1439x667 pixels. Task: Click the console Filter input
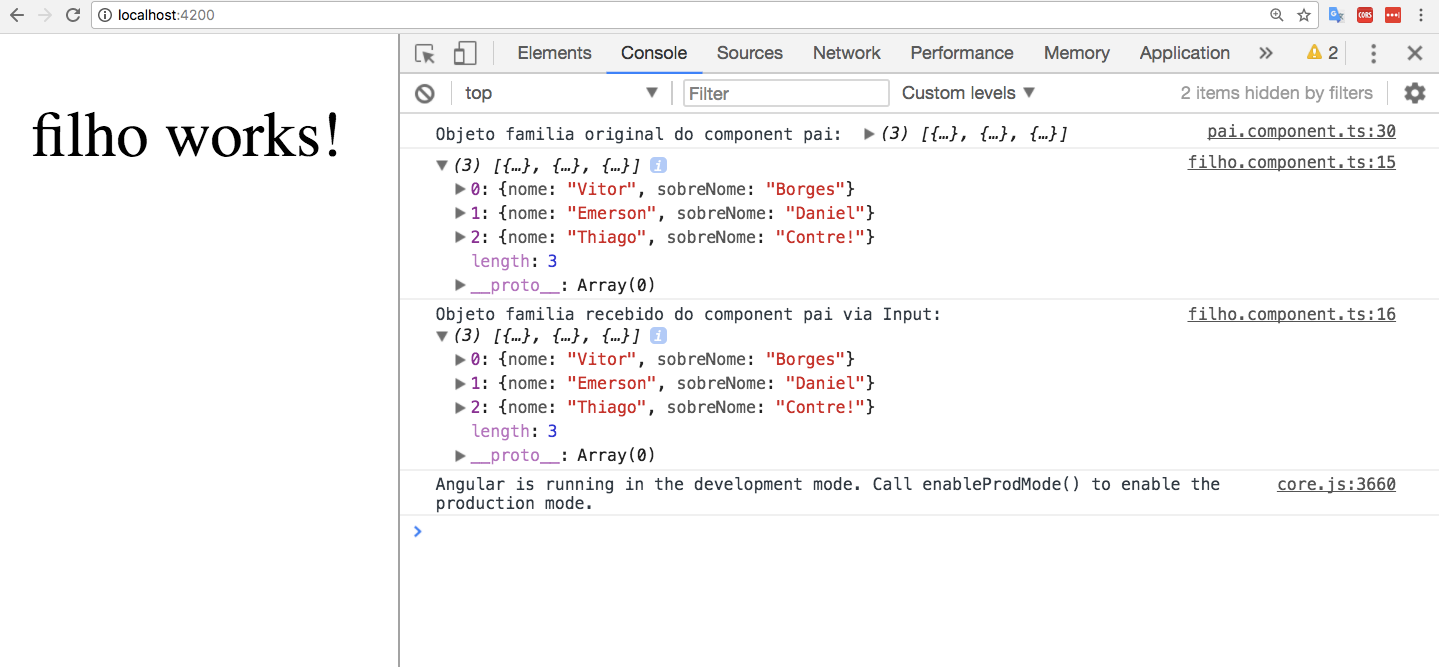coord(786,93)
